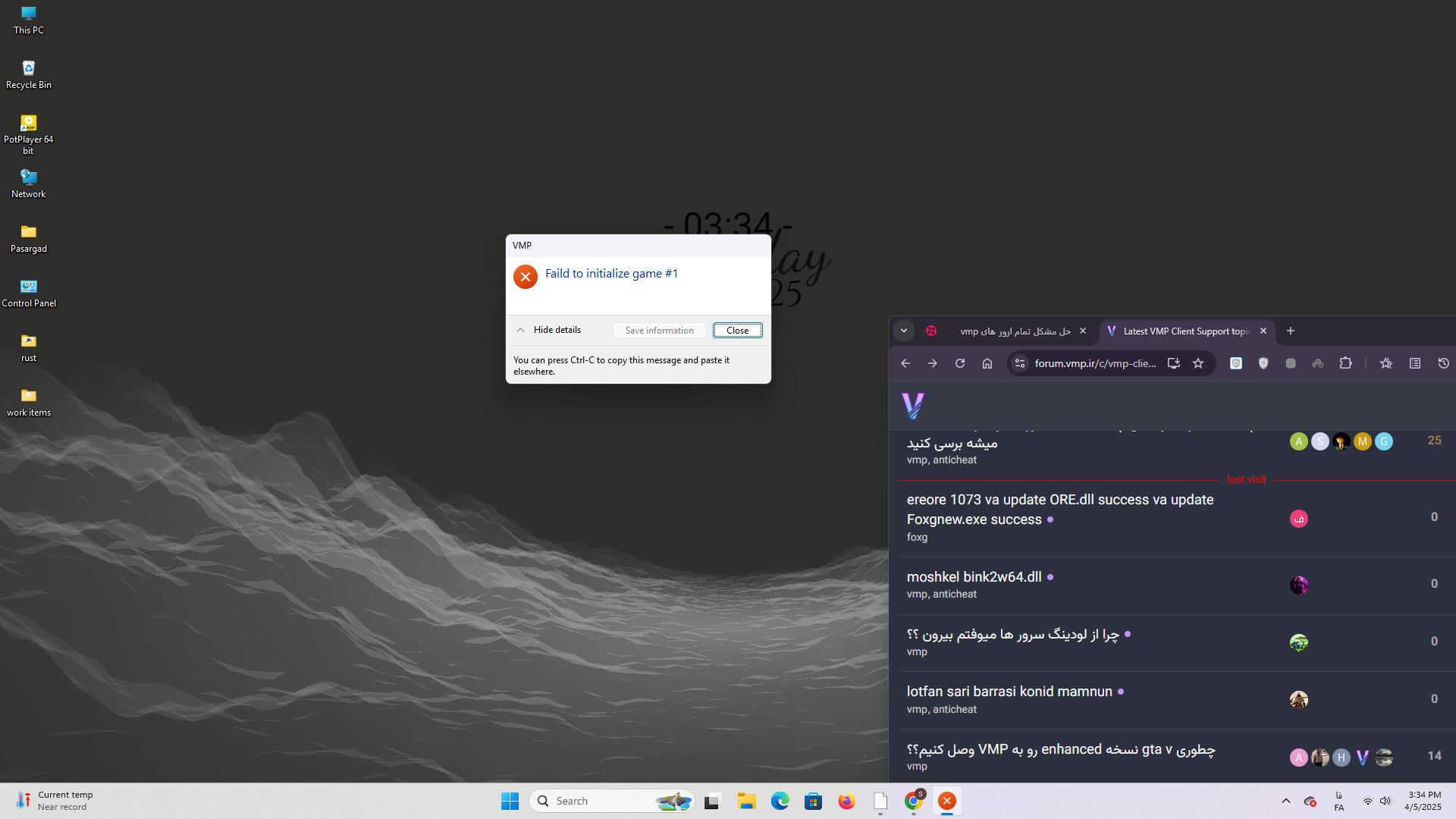Open lotfan sari barrasi konid mamnun topic
Image resolution: width=1456 pixels, height=819 pixels.
point(1009,692)
